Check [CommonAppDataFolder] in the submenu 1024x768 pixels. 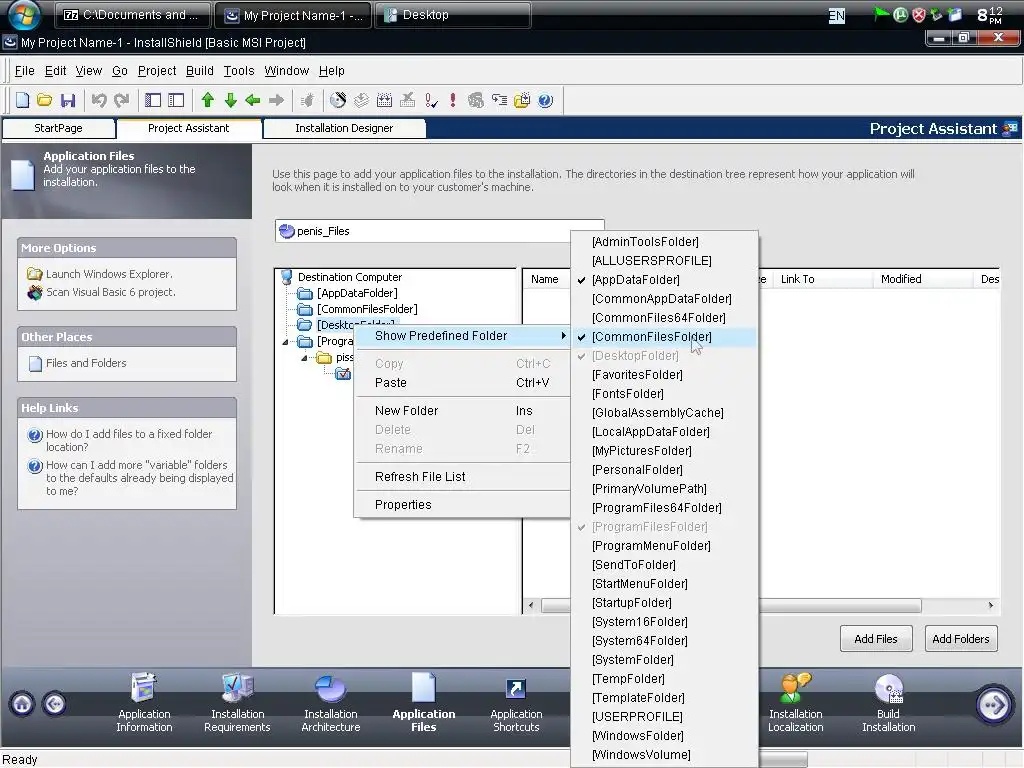click(664, 298)
